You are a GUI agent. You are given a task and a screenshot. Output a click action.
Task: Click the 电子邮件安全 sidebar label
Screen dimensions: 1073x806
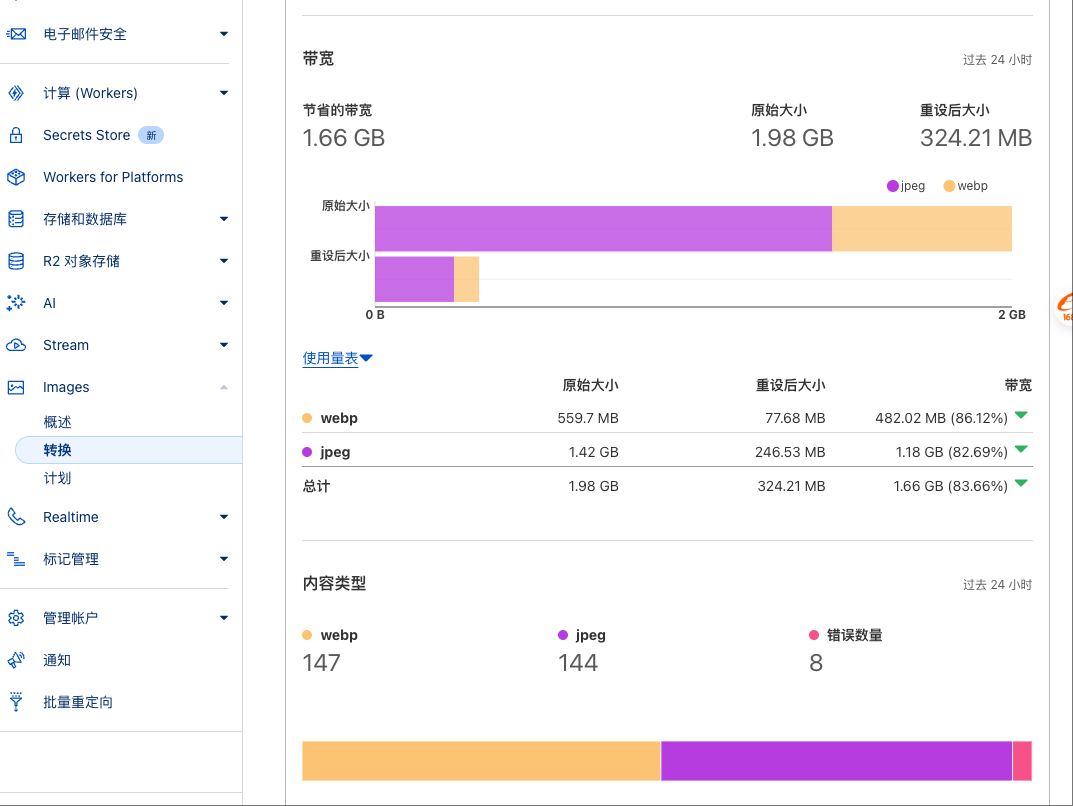(x=85, y=34)
